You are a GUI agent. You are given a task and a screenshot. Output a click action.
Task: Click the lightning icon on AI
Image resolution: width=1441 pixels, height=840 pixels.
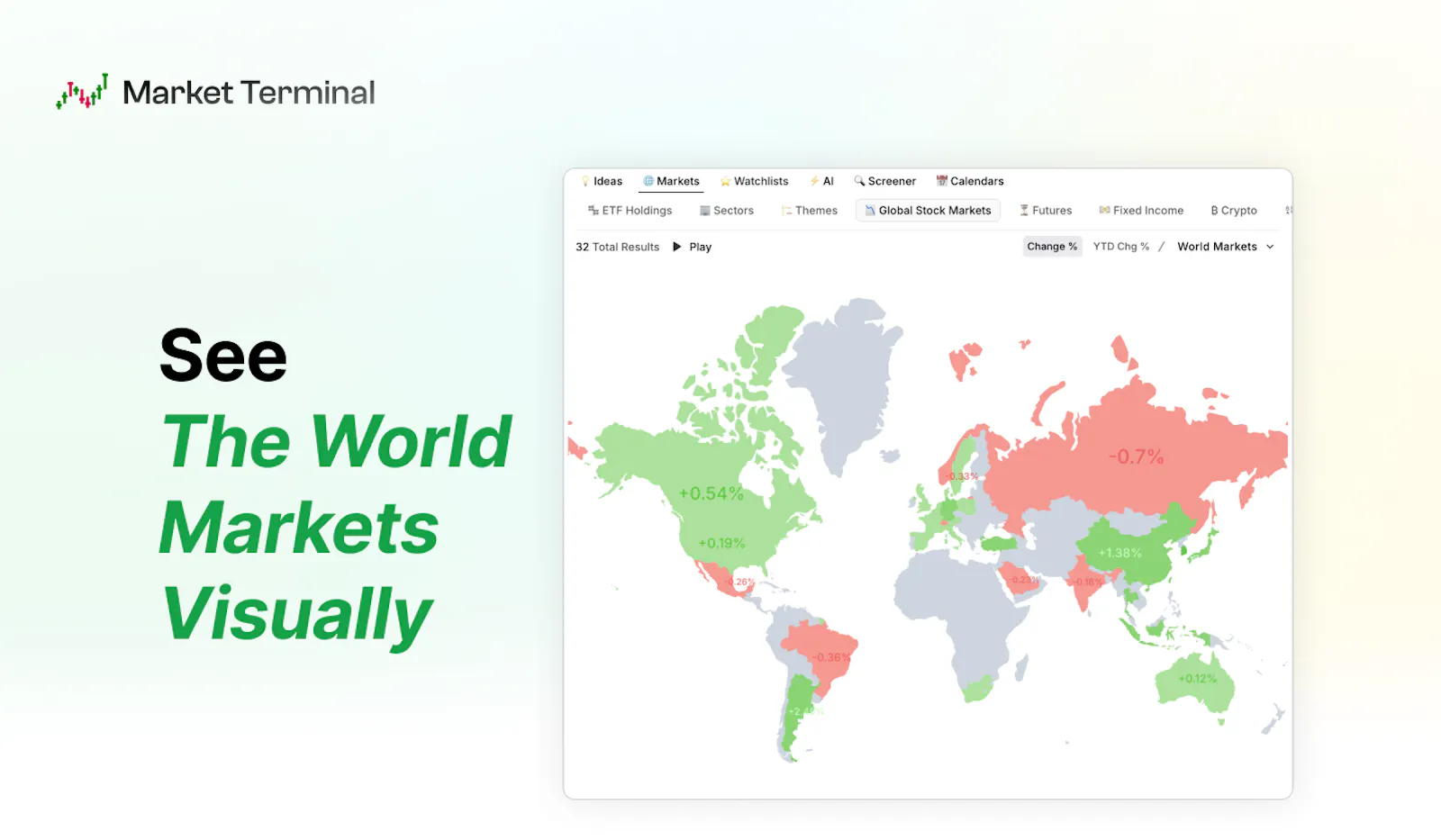coord(814,181)
